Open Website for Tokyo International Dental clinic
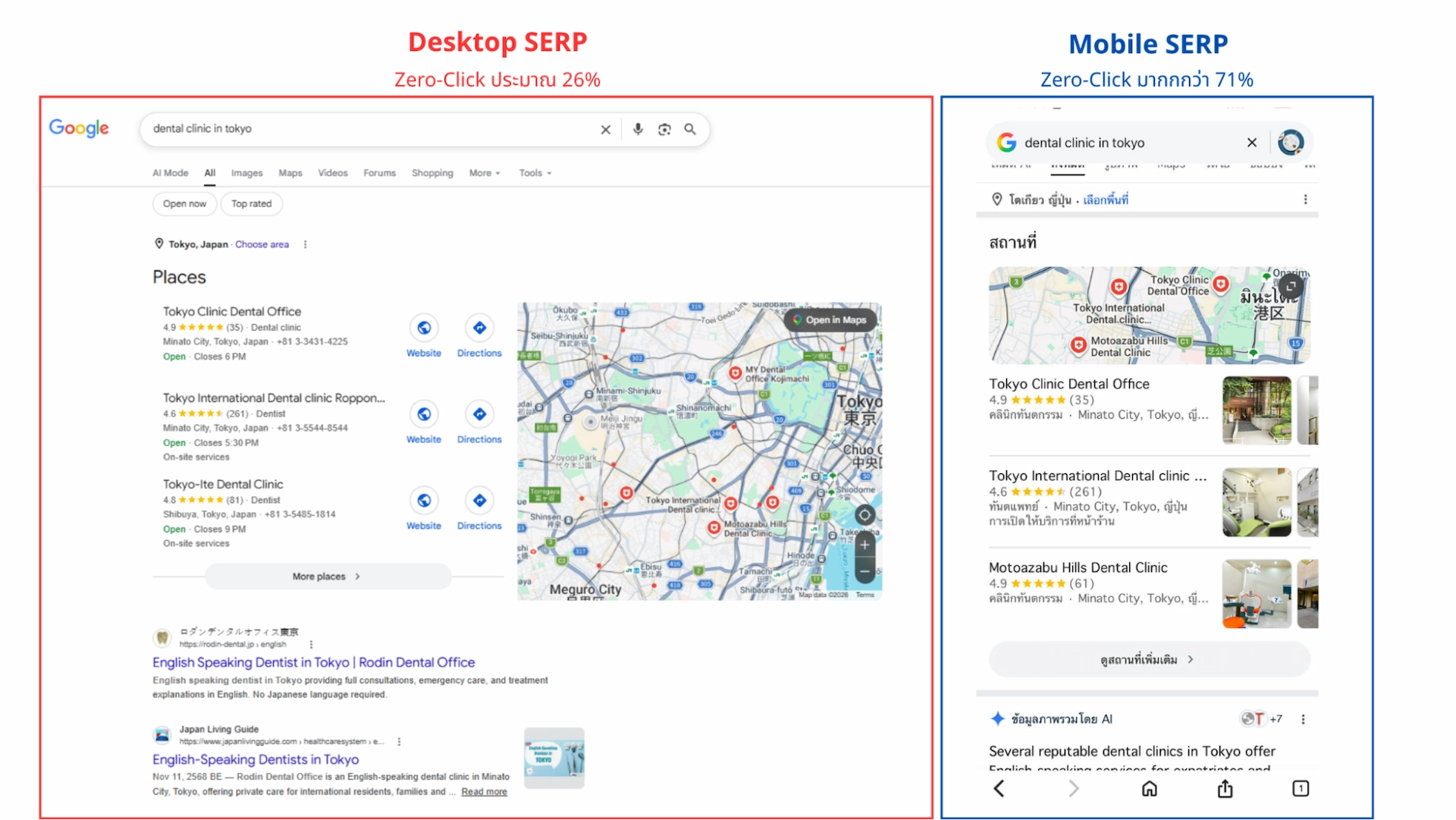The image size is (1456, 820). (424, 423)
